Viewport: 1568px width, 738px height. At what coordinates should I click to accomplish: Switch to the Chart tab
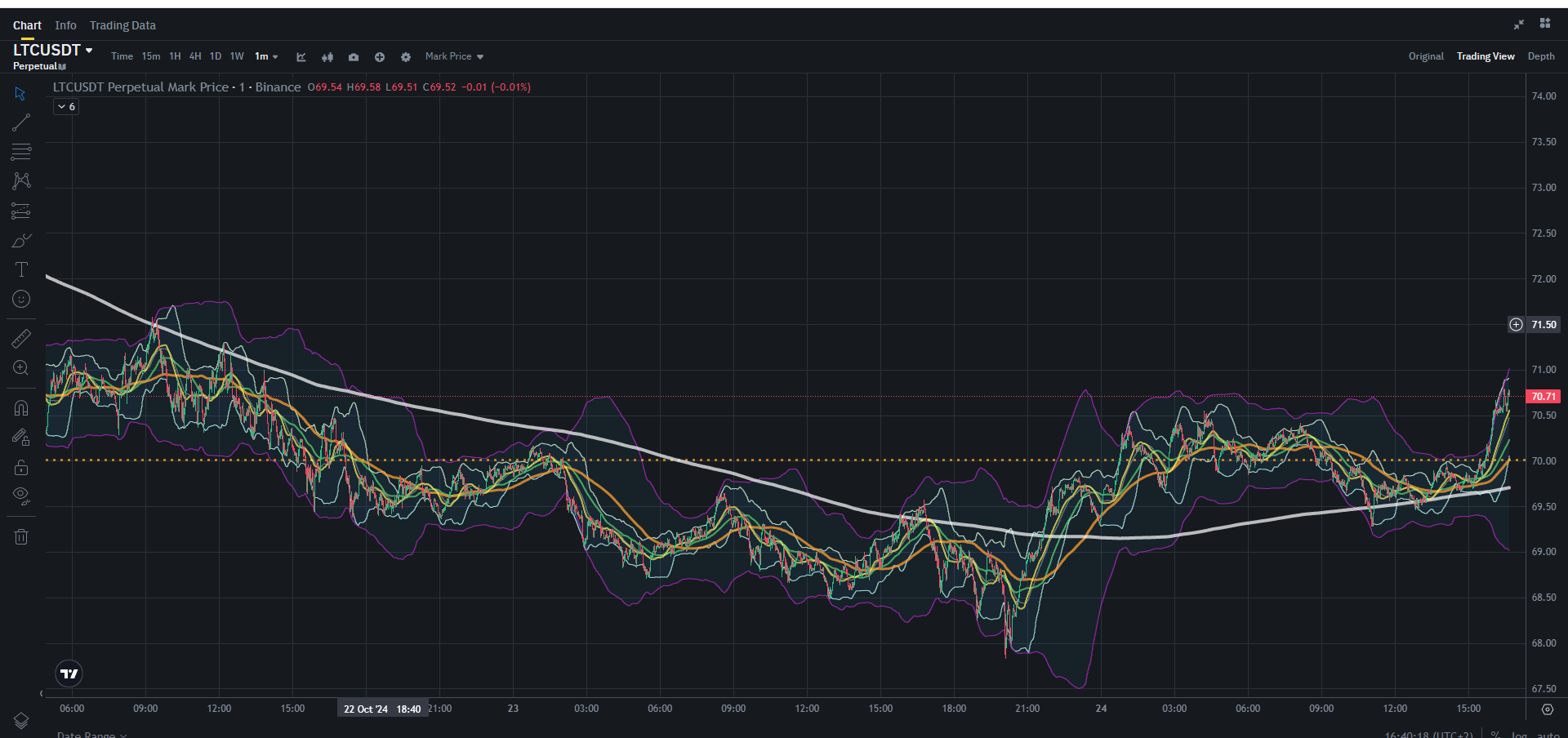pyautogui.click(x=27, y=25)
